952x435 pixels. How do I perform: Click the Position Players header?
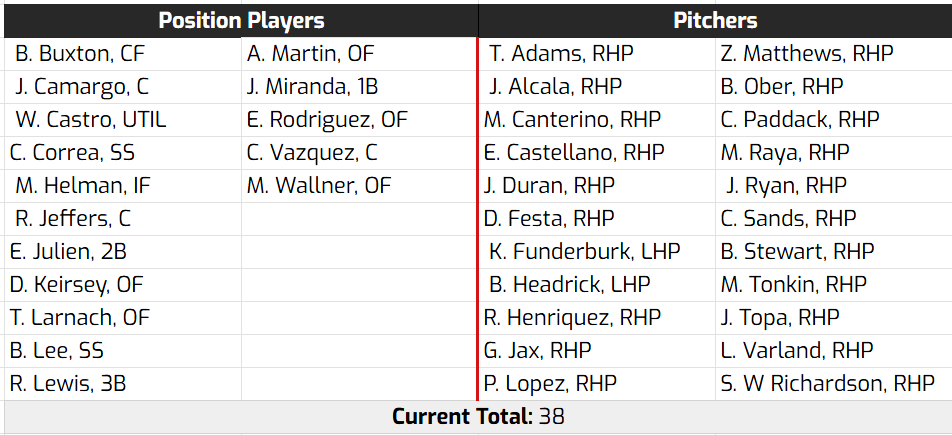241,20
